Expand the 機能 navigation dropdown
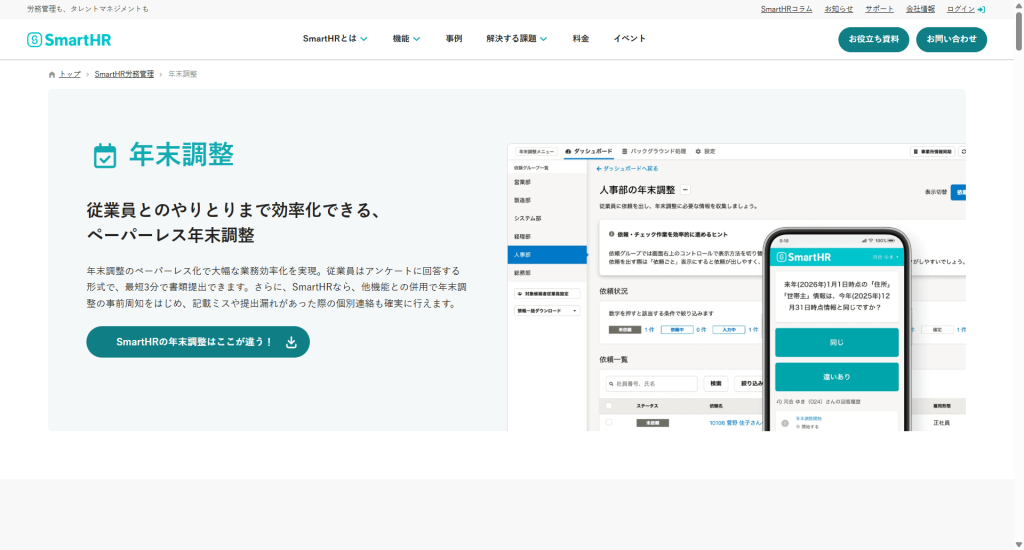 [x=406, y=39]
